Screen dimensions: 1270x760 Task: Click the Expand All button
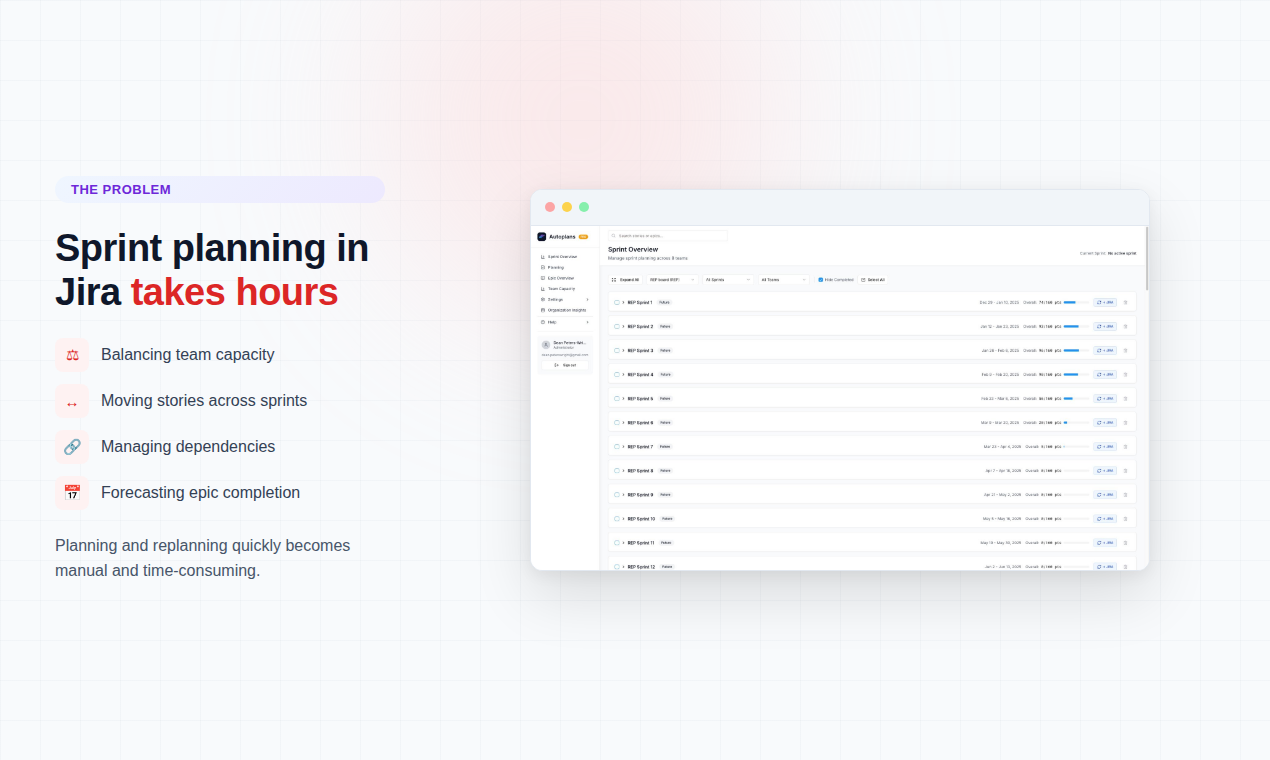point(625,280)
